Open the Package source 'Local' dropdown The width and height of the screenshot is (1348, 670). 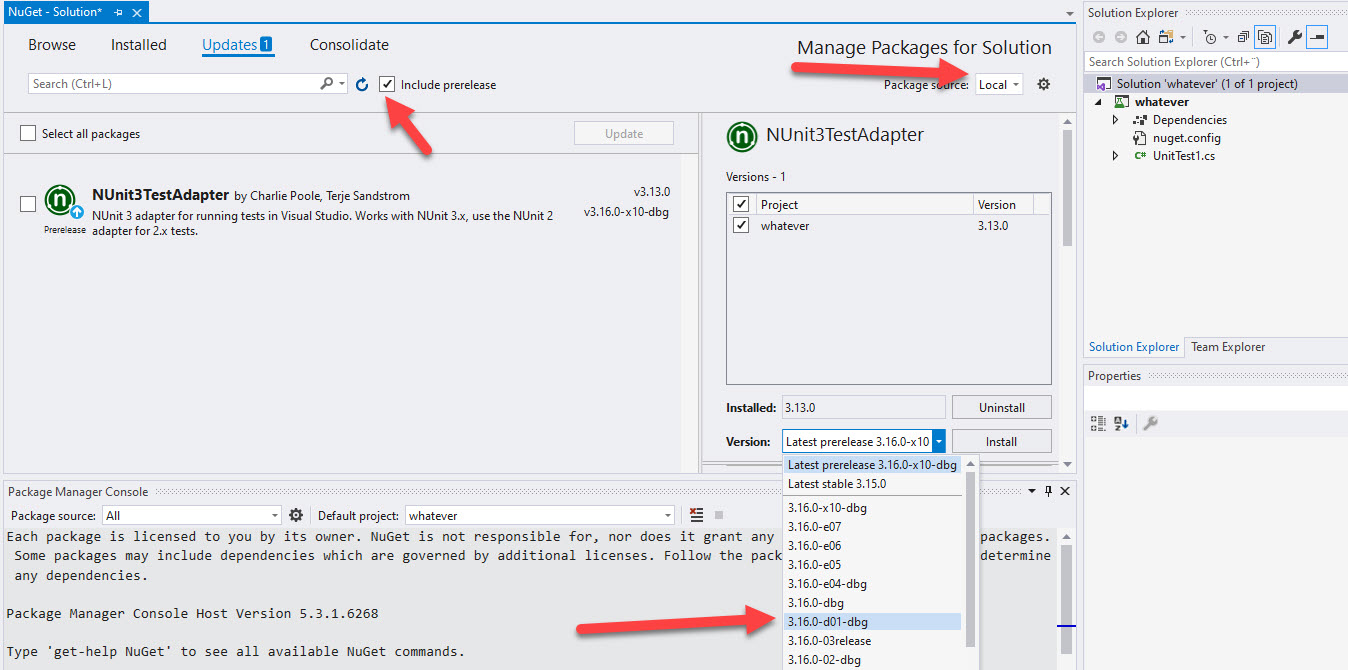click(999, 85)
